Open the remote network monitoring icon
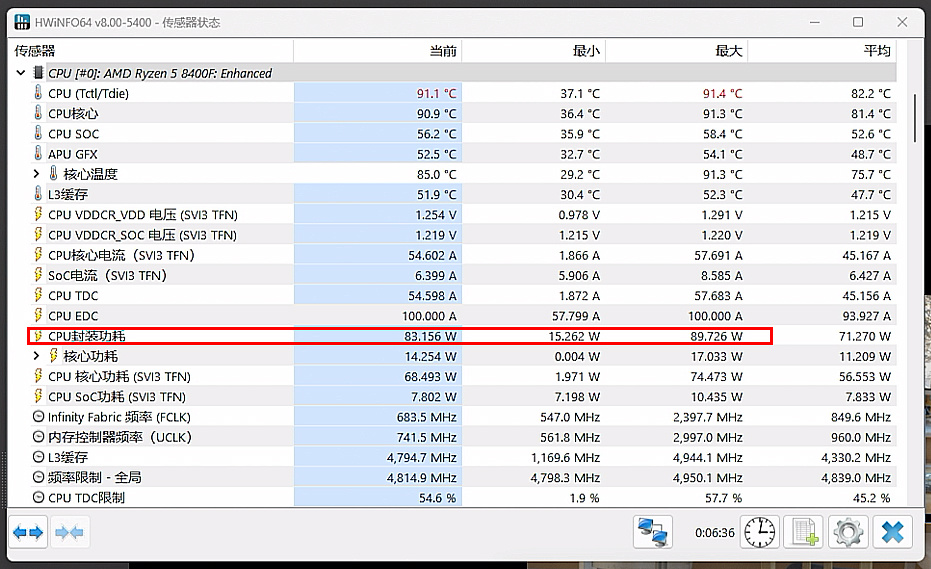931x569 pixels. pos(653,532)
